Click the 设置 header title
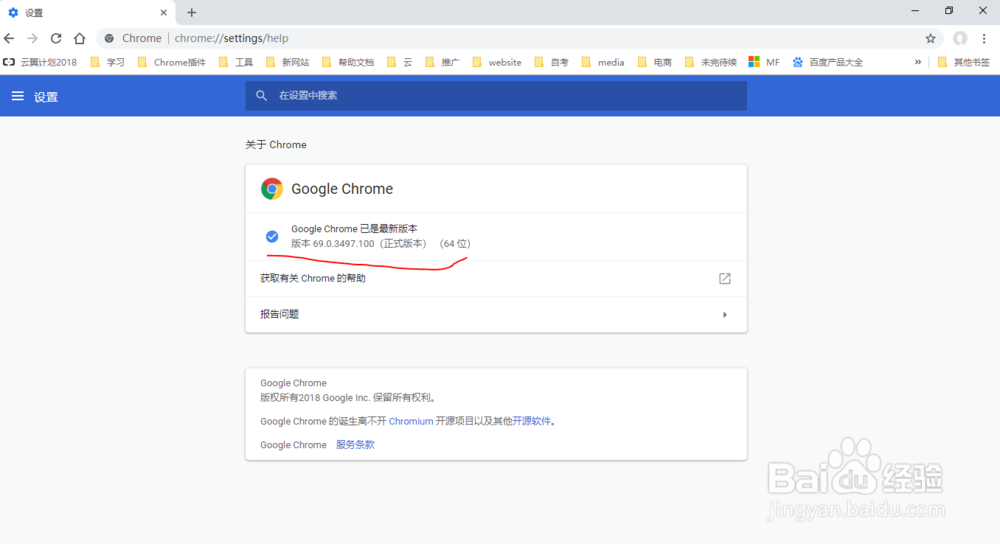The height and width of the screenshot is (544, 1000). (x=46, y=97)
